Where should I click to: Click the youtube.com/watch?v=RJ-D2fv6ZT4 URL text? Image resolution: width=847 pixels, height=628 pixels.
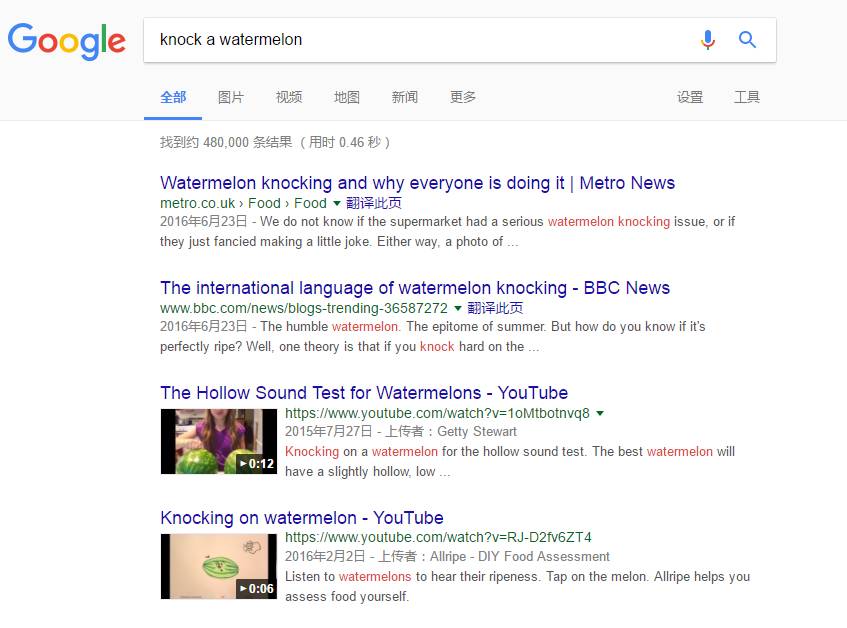point(438,537)
